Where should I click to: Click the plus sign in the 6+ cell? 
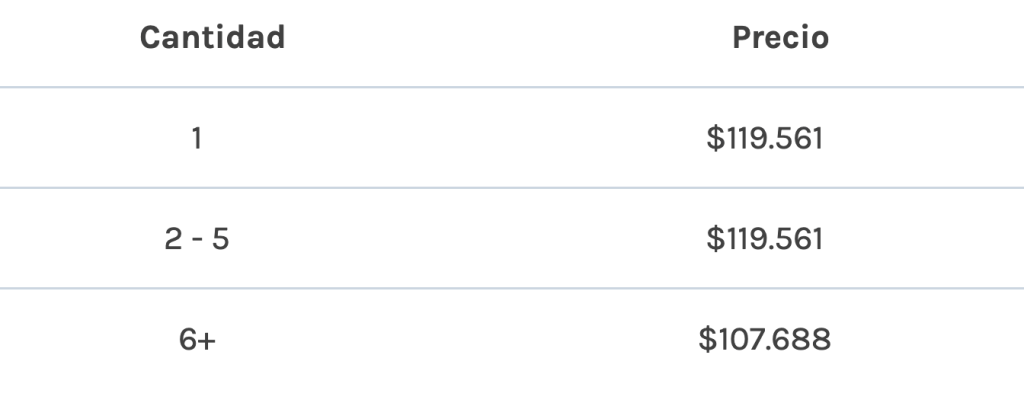[x=207, y=341]
